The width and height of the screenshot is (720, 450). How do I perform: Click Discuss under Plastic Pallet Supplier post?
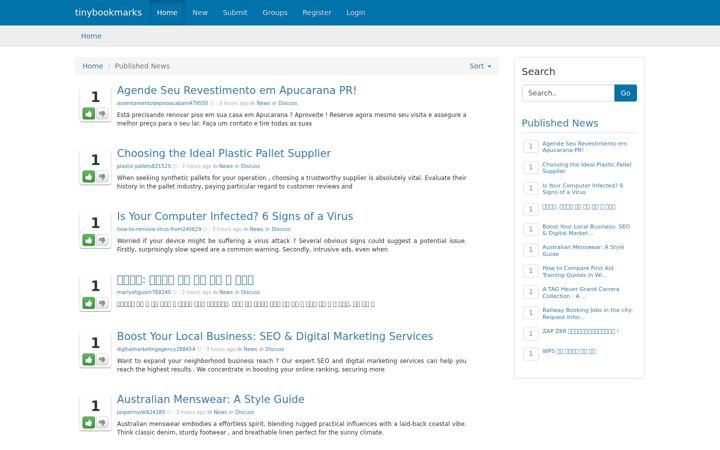[x=250, y=166]
